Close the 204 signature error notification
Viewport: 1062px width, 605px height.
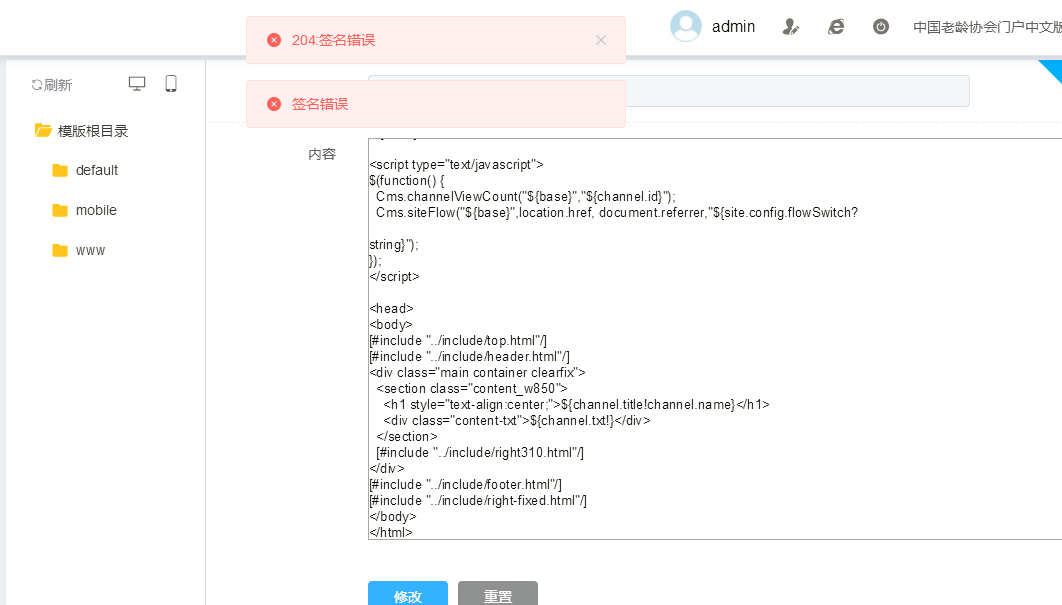coord(601,40)
